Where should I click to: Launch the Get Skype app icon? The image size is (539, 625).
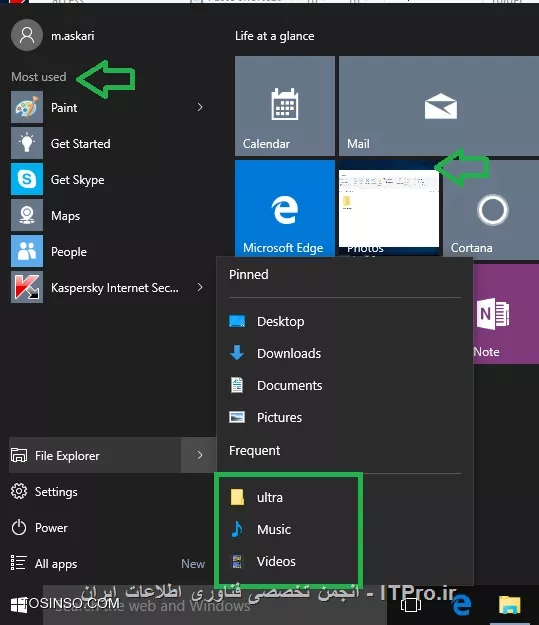point(27,179)
